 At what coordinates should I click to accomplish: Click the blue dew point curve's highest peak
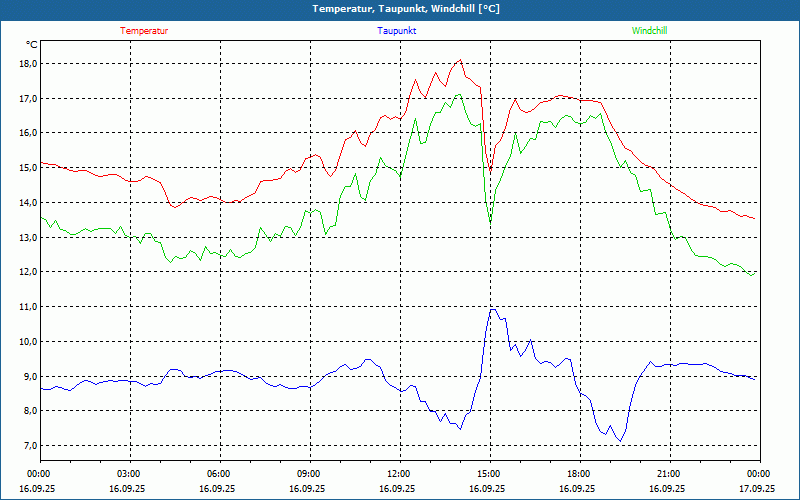coord(491,309)
